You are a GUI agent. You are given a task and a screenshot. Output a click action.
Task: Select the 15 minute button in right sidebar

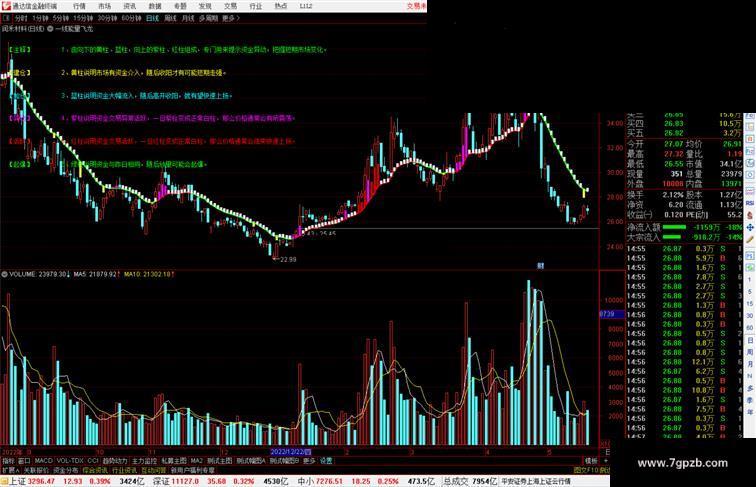tap(750, 304)
